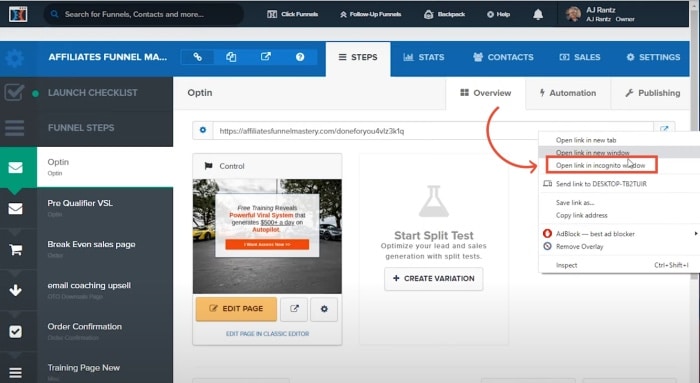The height and width of the screenshot is (383, 700).
Task: Click EDIT PAGE IN CLASSIC EDITOR link
Action: 267,333
